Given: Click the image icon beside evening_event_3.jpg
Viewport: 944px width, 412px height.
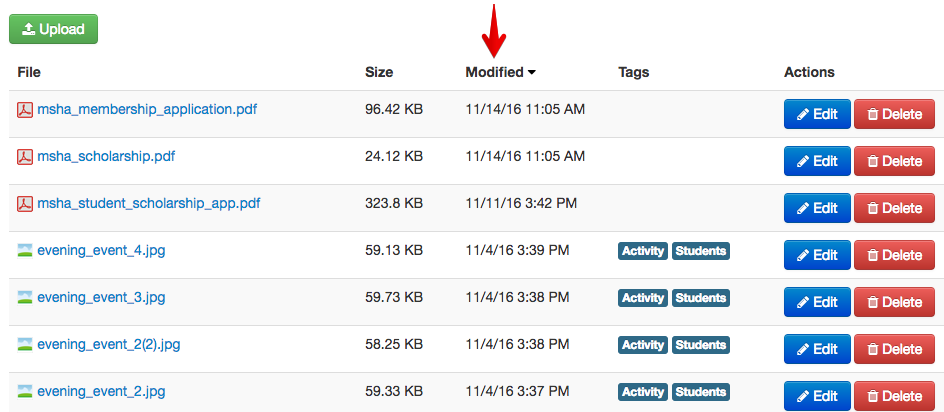Looking at the screenshot, I should [x=26, y=298].
